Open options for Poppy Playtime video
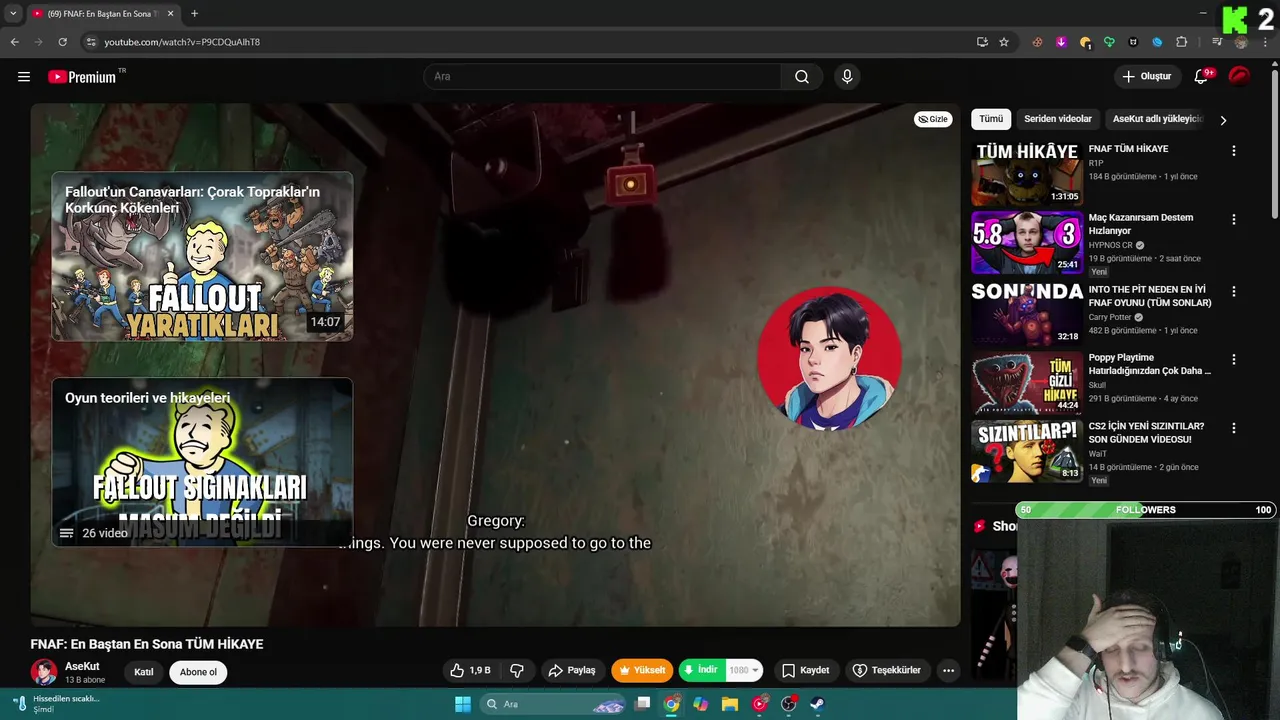This screenshot has width=1280, height=720. coord(1233,359)
